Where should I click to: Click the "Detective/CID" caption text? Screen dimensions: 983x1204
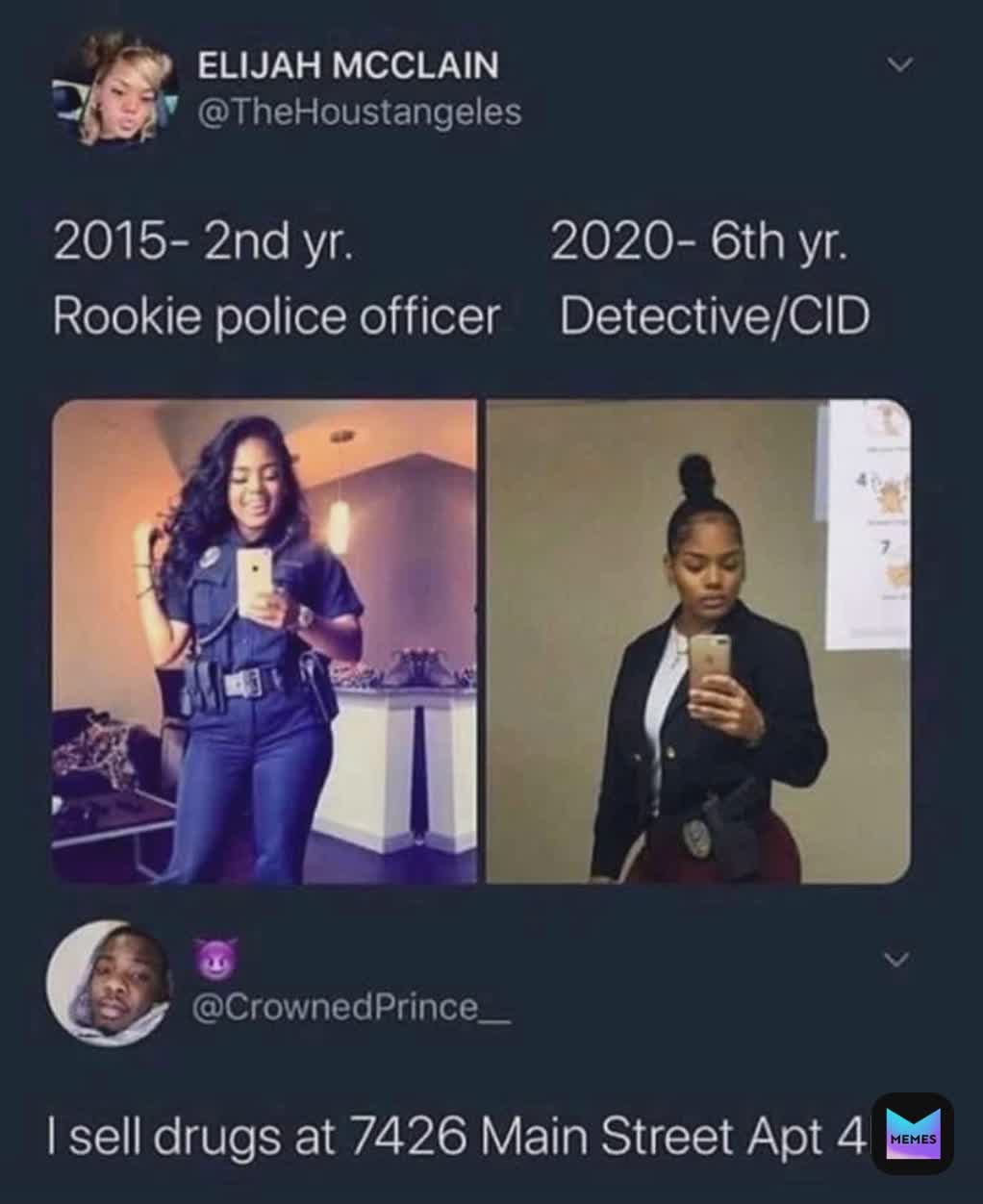pos(715,315)
